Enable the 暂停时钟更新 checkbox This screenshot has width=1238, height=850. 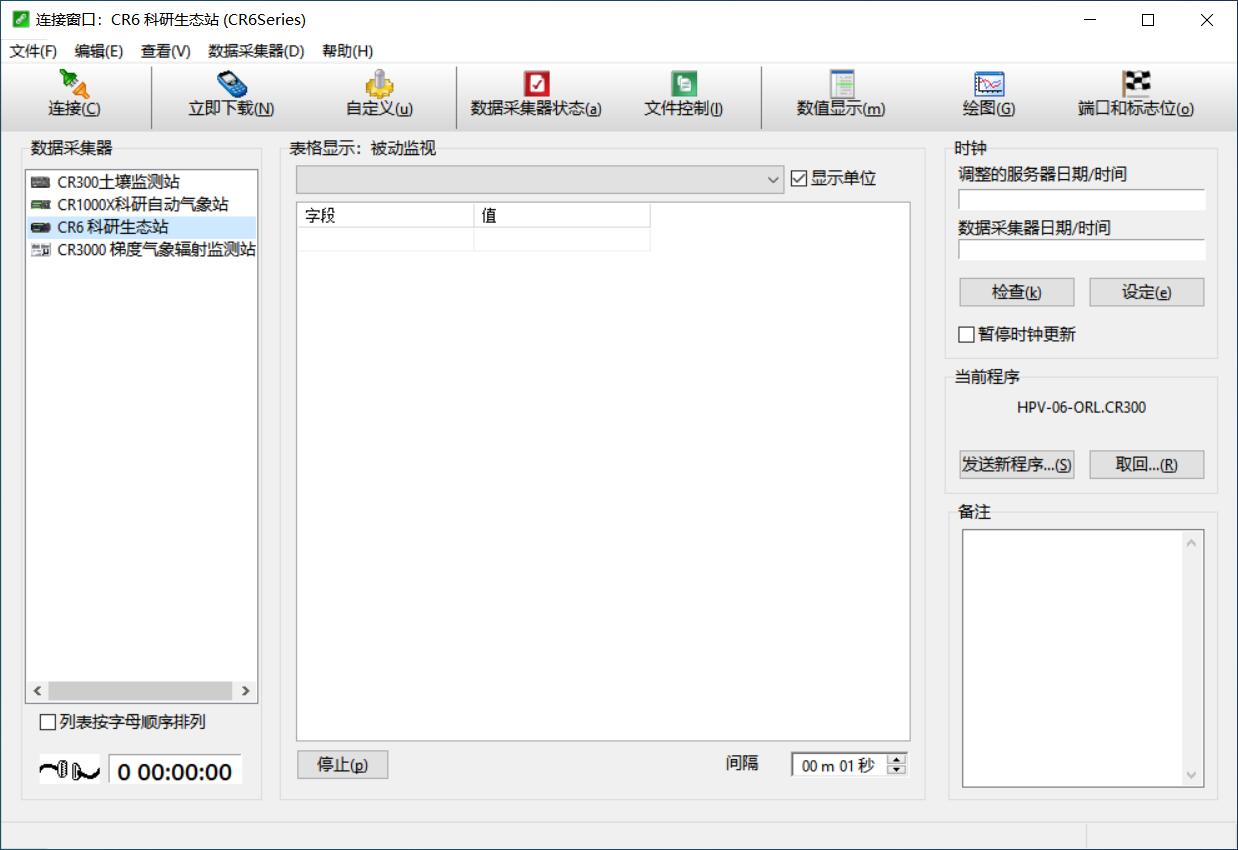click(967, 335)
